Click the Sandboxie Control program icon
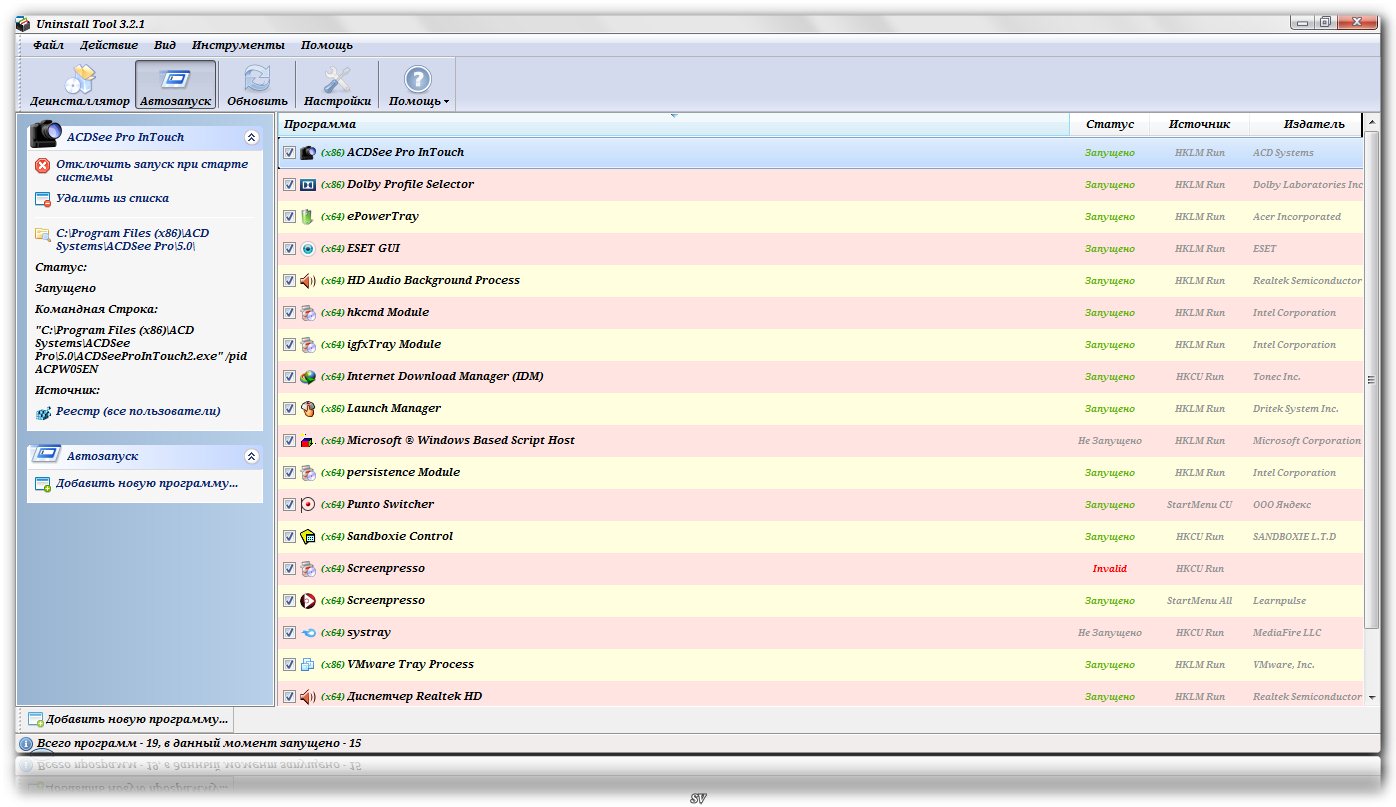1396x807 pixels. coord(308,537)
